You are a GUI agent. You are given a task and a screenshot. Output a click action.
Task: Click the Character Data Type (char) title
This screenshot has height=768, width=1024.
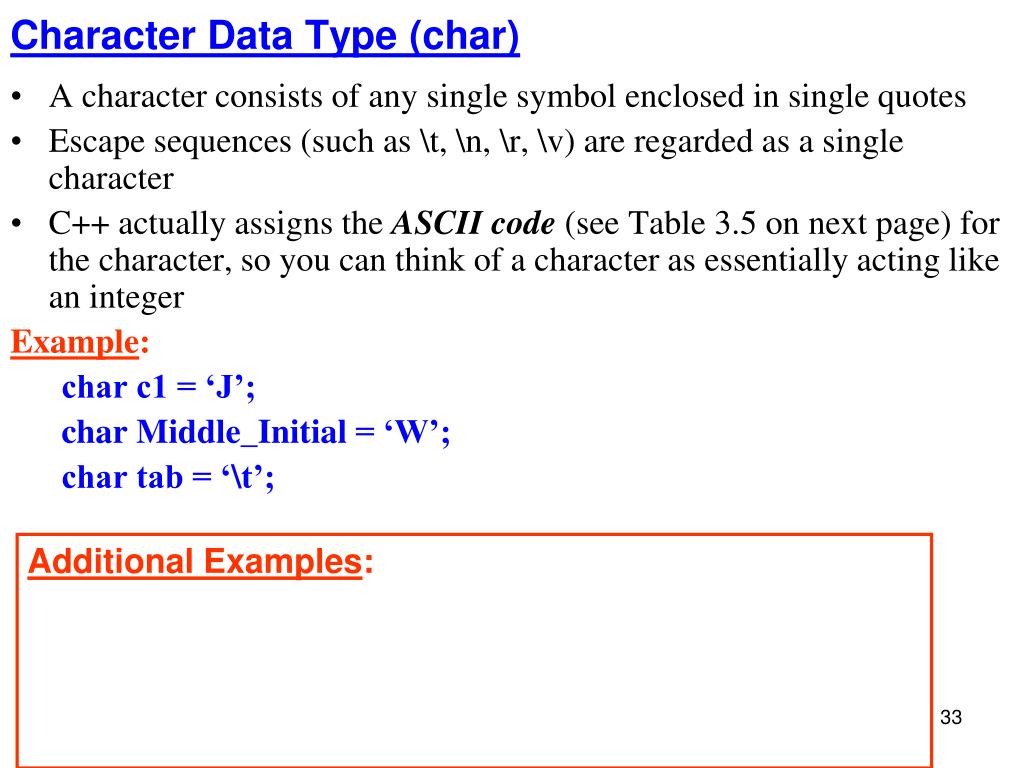pos(265,37)
